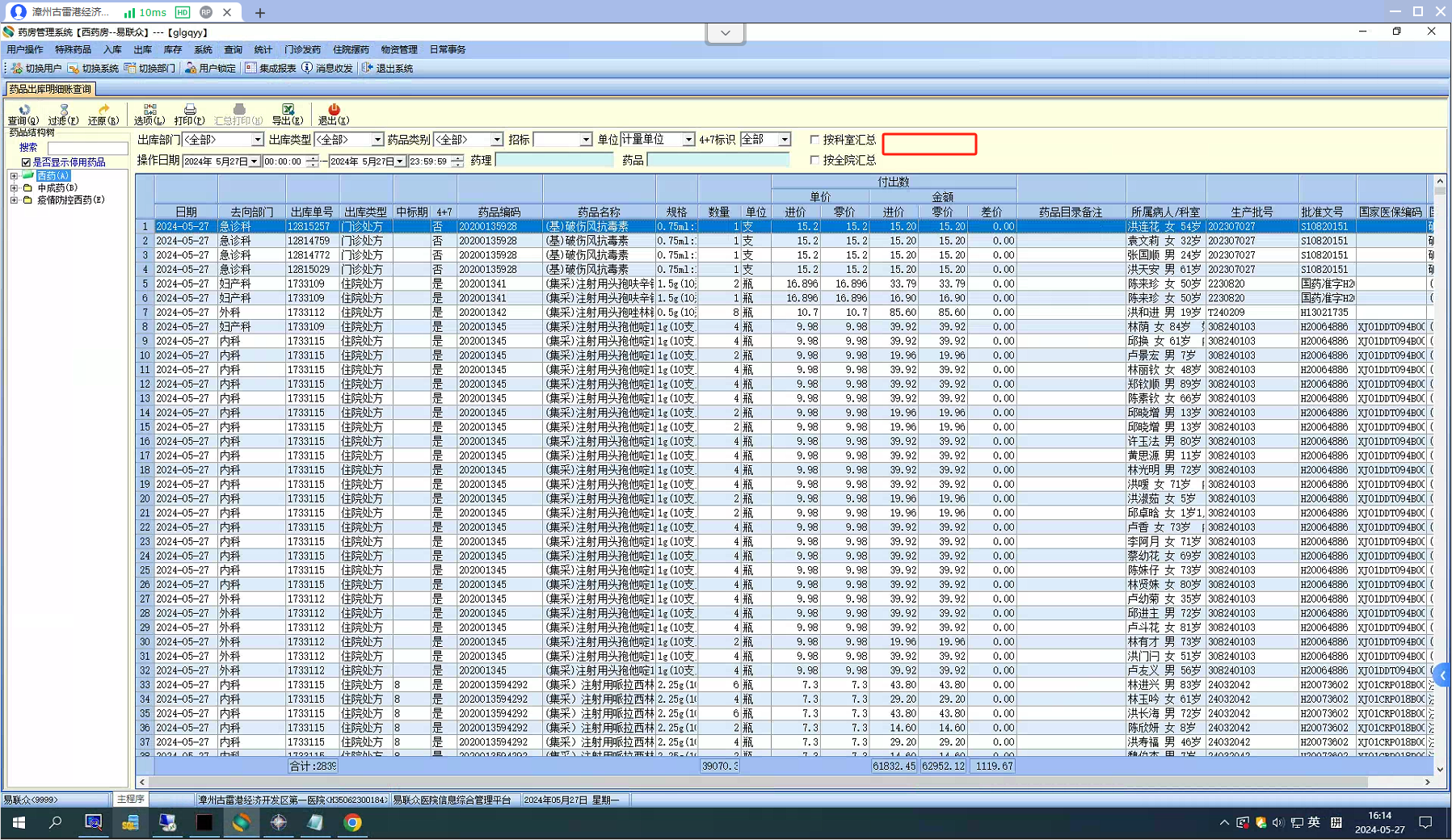Open the 库存 menu

pos(173,50)
